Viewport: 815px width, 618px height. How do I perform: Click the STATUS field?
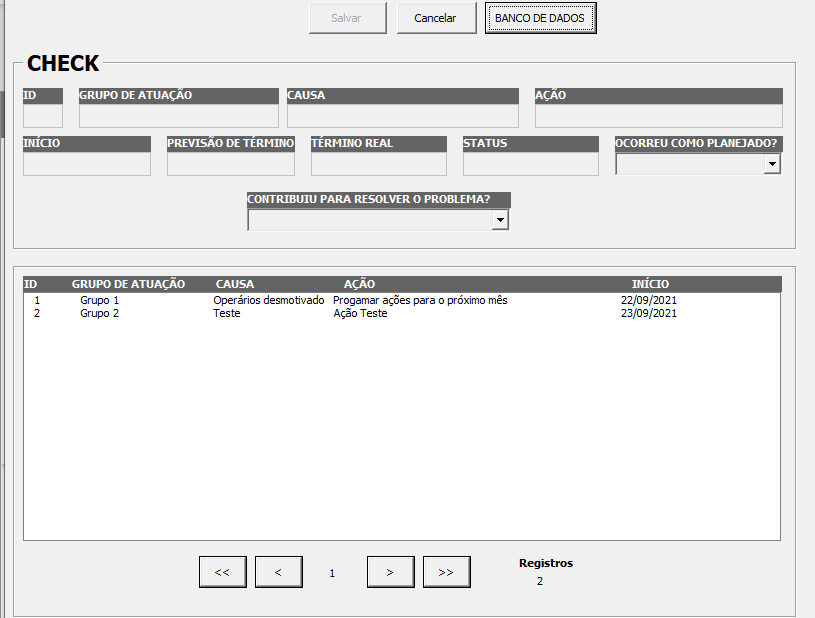pos(531,164)
